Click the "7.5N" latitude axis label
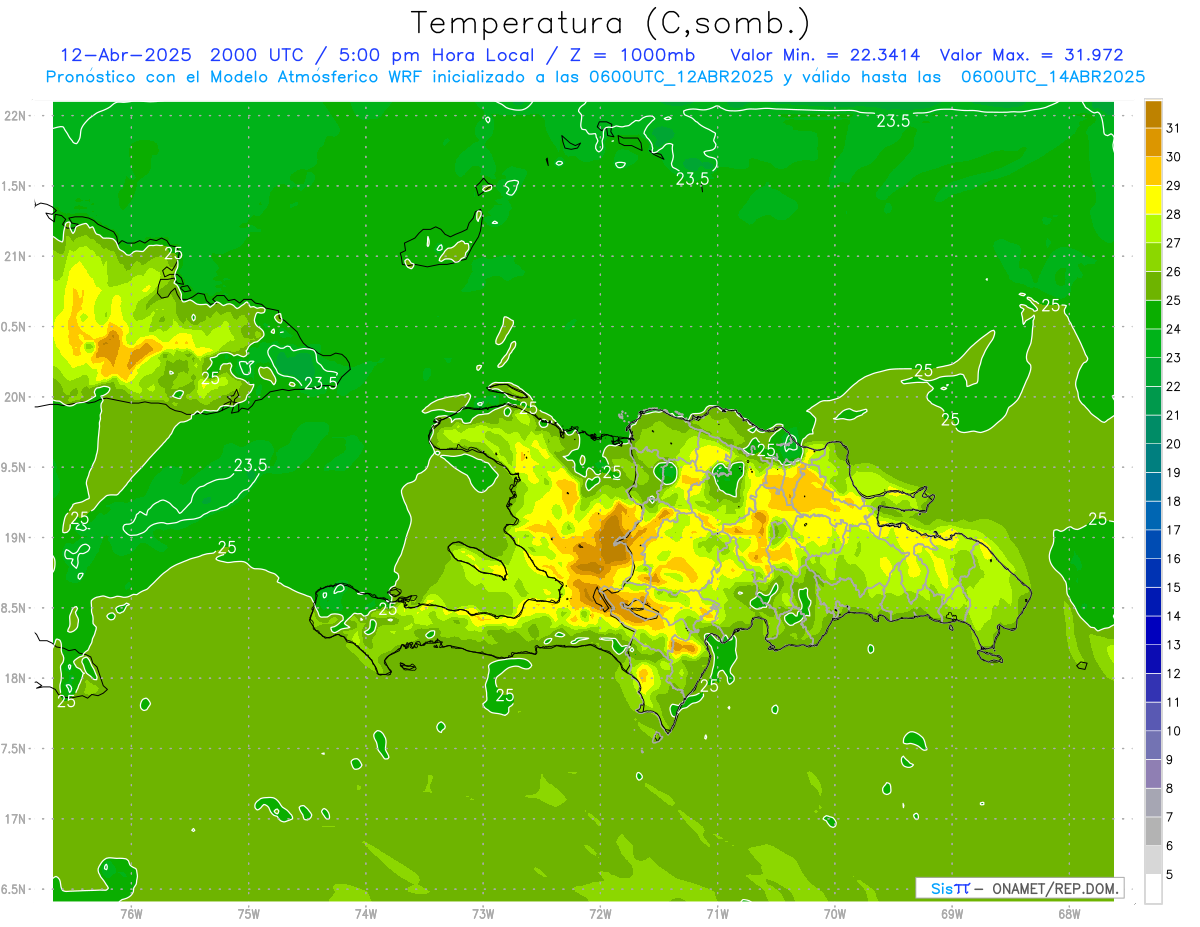The image size is (1200, 927). click(x=15, y=749)
